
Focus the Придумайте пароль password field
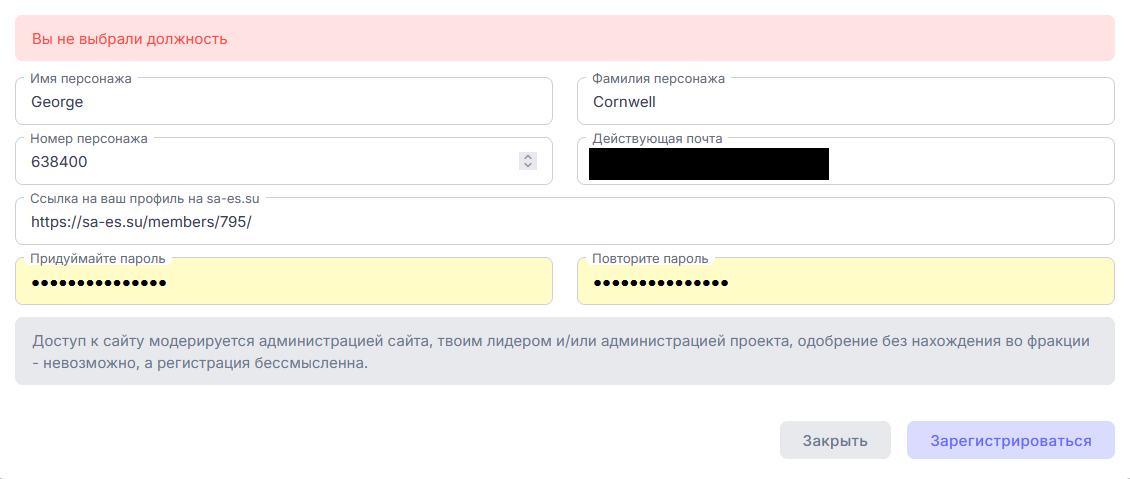(284, 281)
